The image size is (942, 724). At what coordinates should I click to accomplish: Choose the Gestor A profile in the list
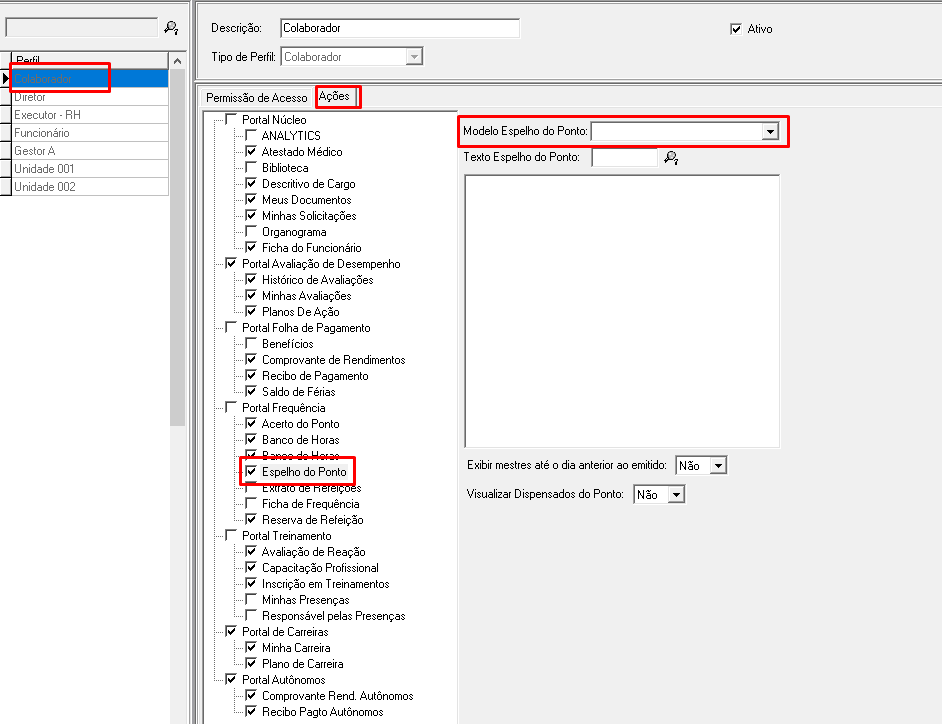(88, 151)
